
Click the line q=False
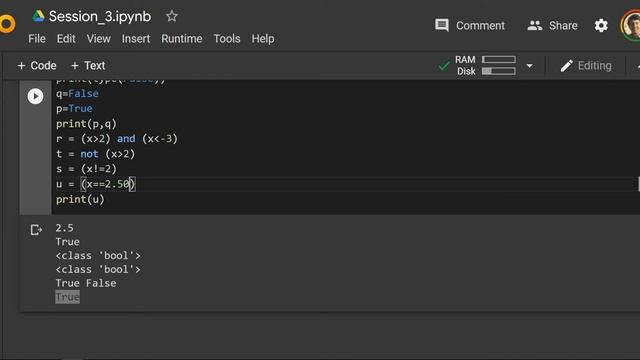(x=77, y=93)
